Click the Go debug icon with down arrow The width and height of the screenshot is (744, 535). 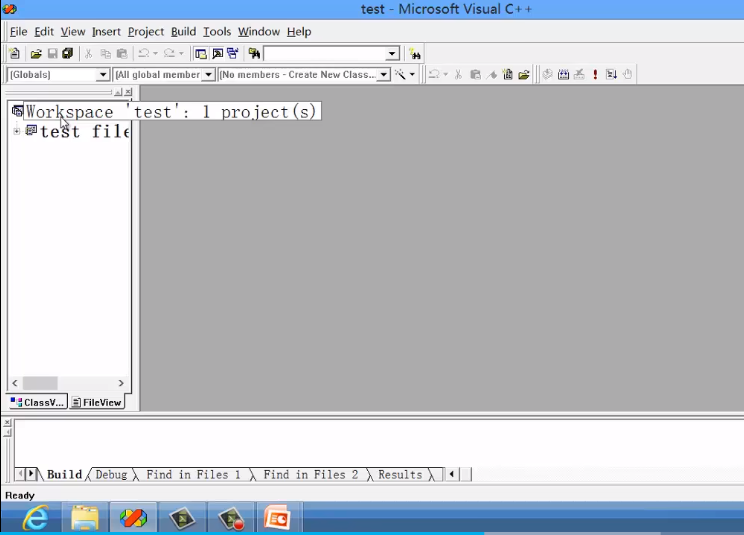611,74
